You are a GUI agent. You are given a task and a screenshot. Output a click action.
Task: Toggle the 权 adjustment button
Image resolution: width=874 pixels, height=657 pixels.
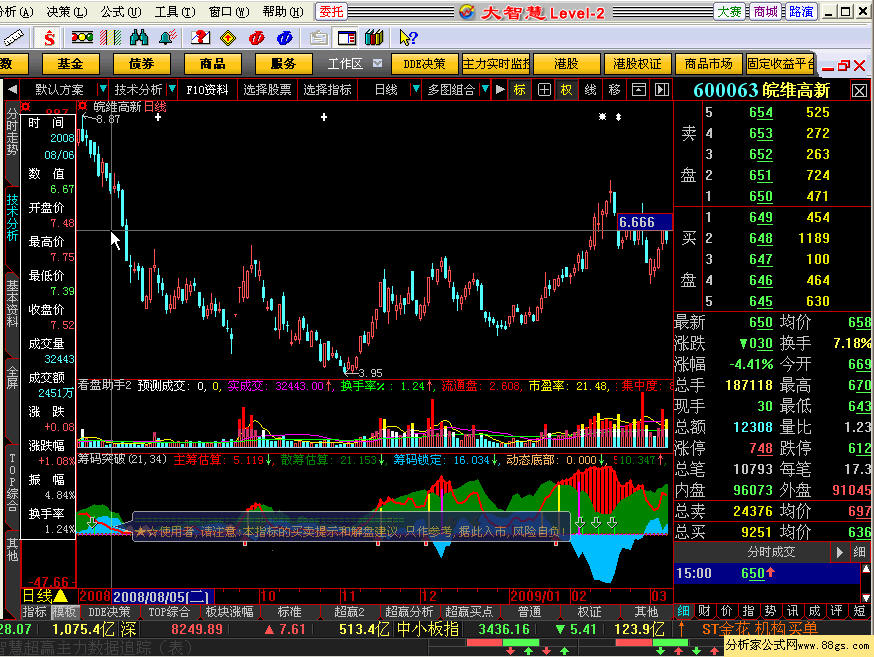point(567,90)
